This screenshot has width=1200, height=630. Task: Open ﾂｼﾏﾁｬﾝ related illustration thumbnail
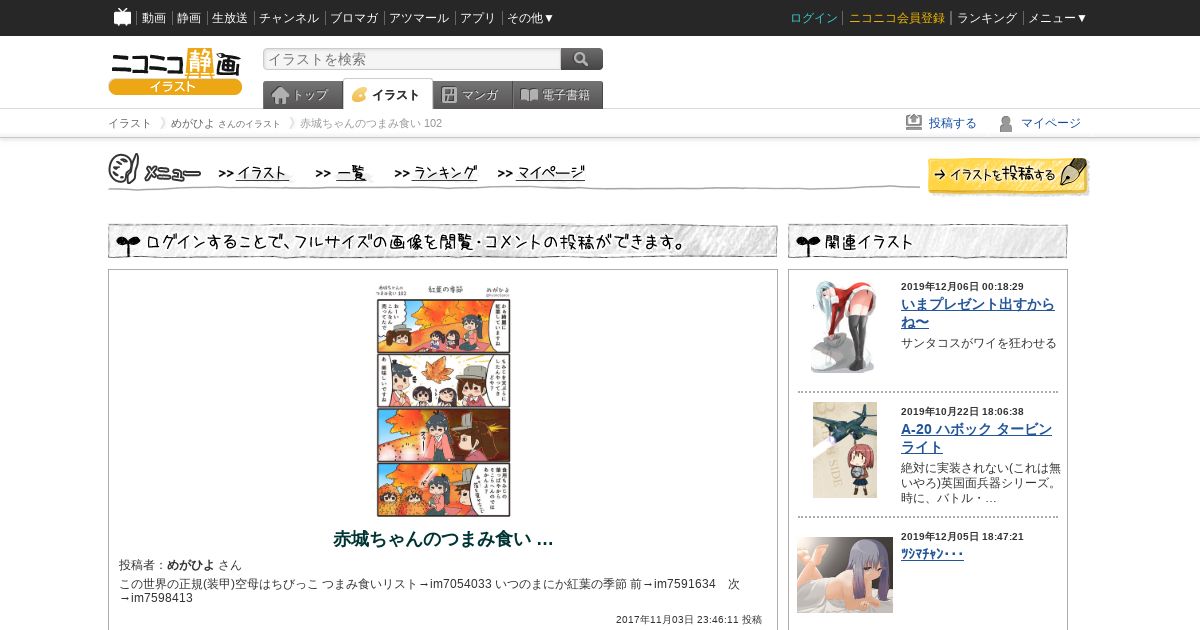[845, 575]
